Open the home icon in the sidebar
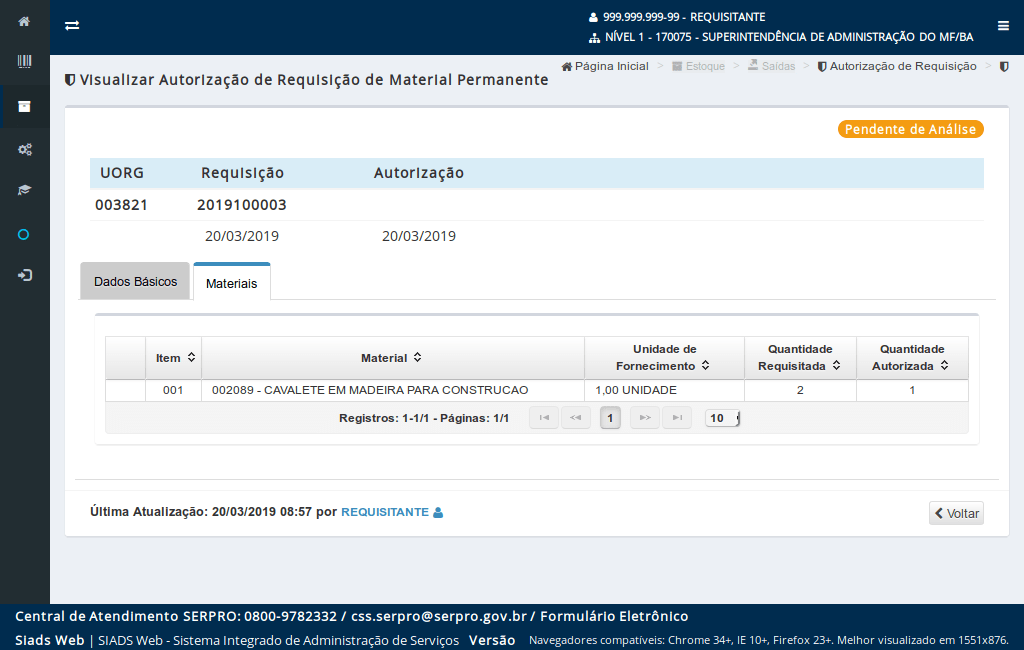This screenshot has width=1024, height=650. click(x=24, y=22)
